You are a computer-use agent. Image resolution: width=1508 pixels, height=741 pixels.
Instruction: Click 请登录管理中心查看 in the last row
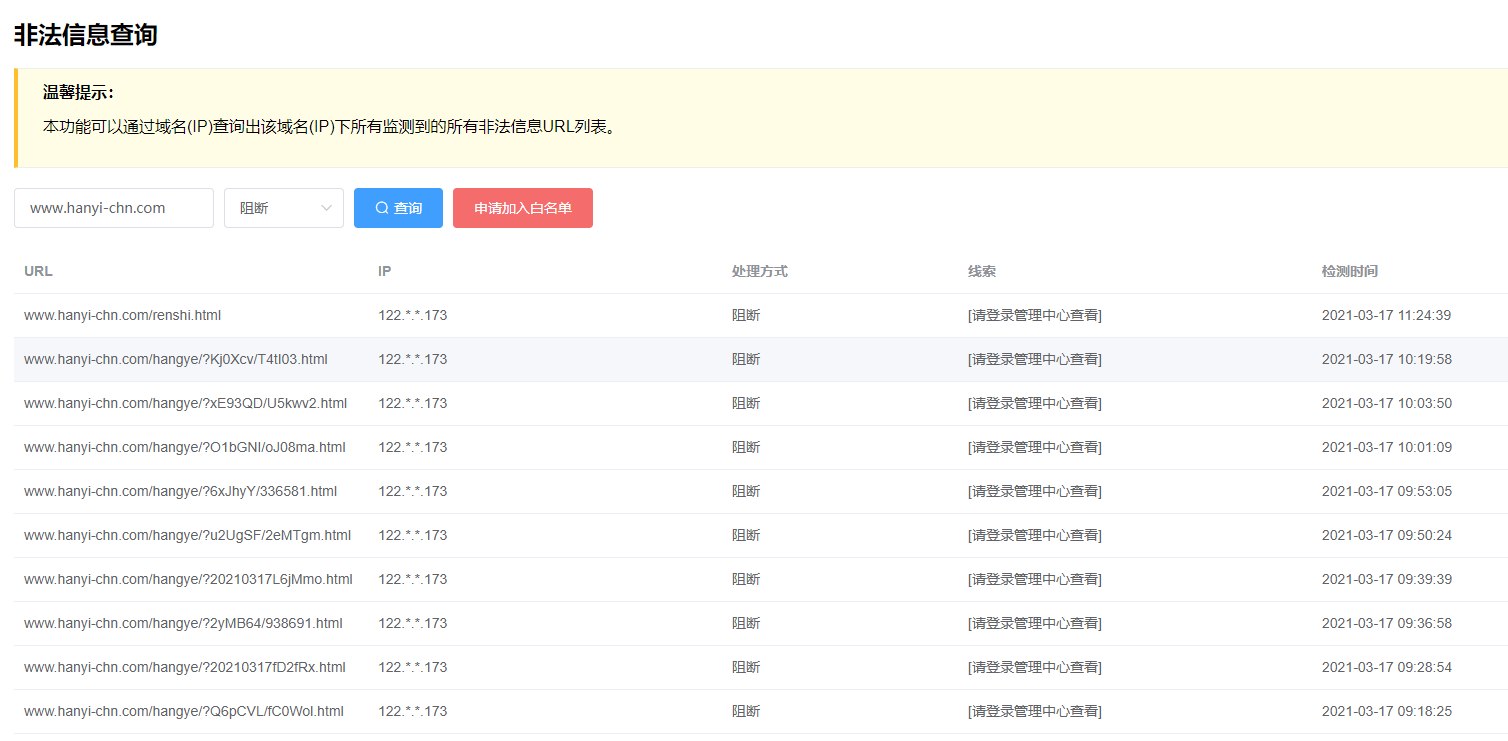pos(1035,711)
